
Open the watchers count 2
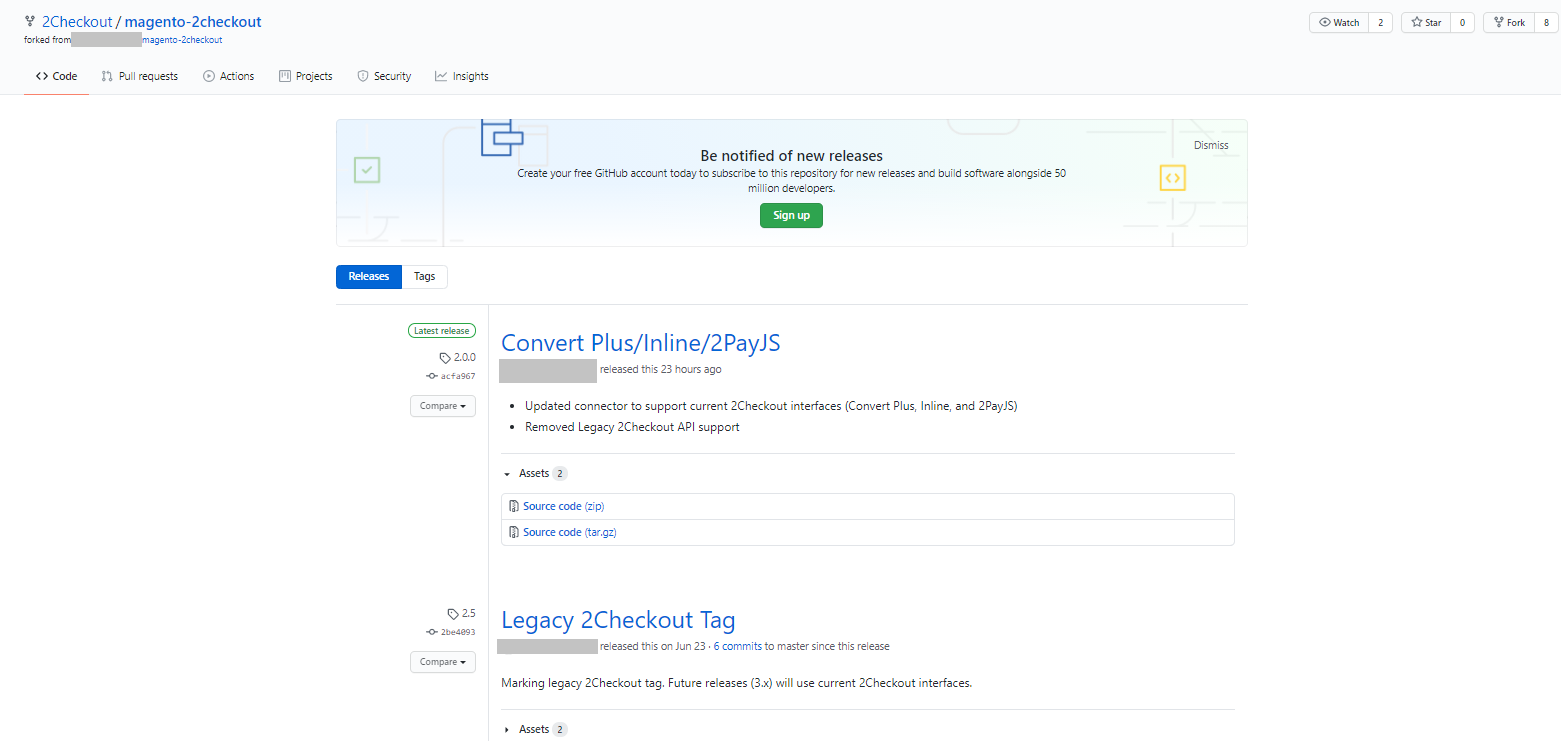pyautogui.click(x=1381, y=23)
